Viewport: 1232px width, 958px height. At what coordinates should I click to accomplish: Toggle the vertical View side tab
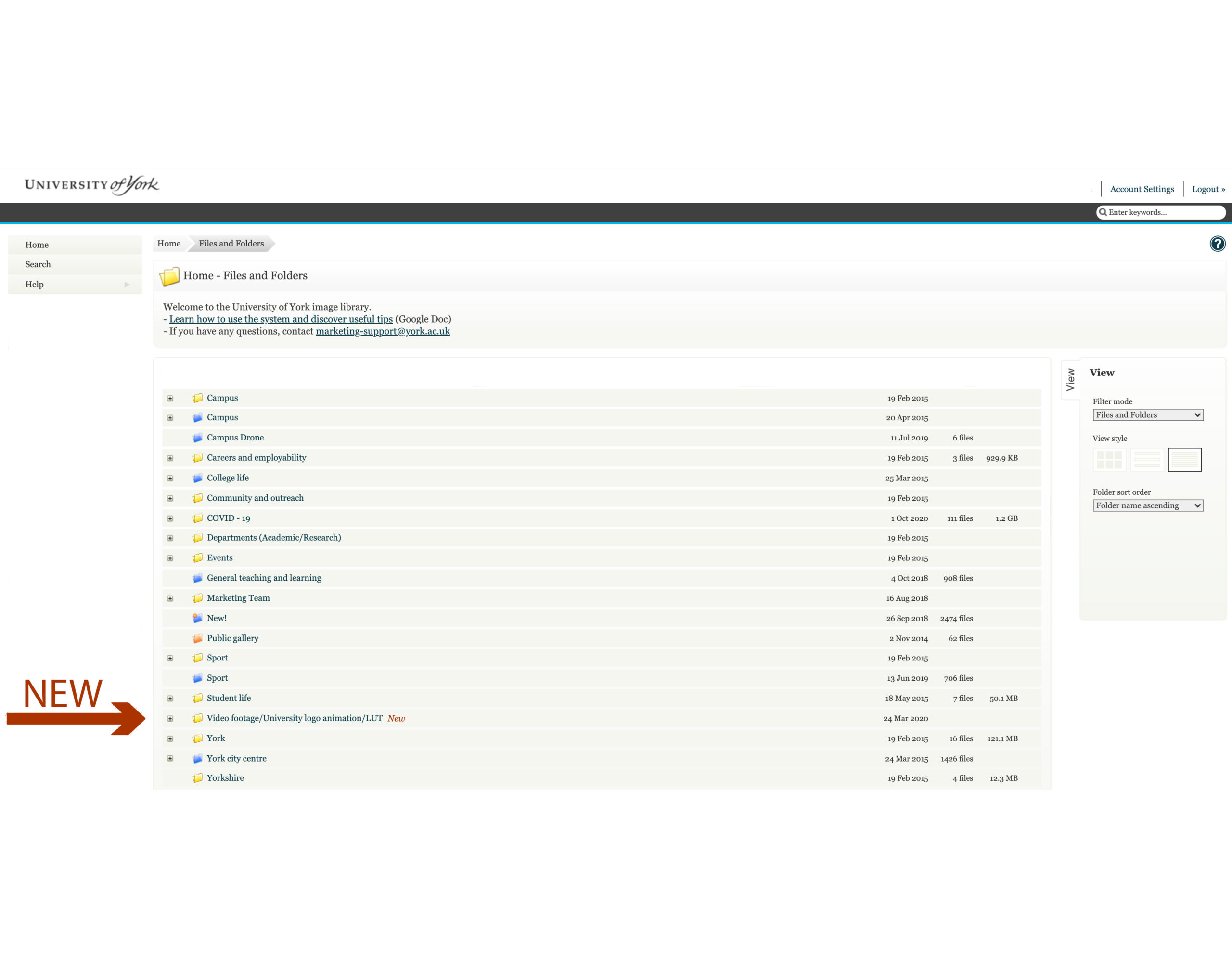point(1070,380)
